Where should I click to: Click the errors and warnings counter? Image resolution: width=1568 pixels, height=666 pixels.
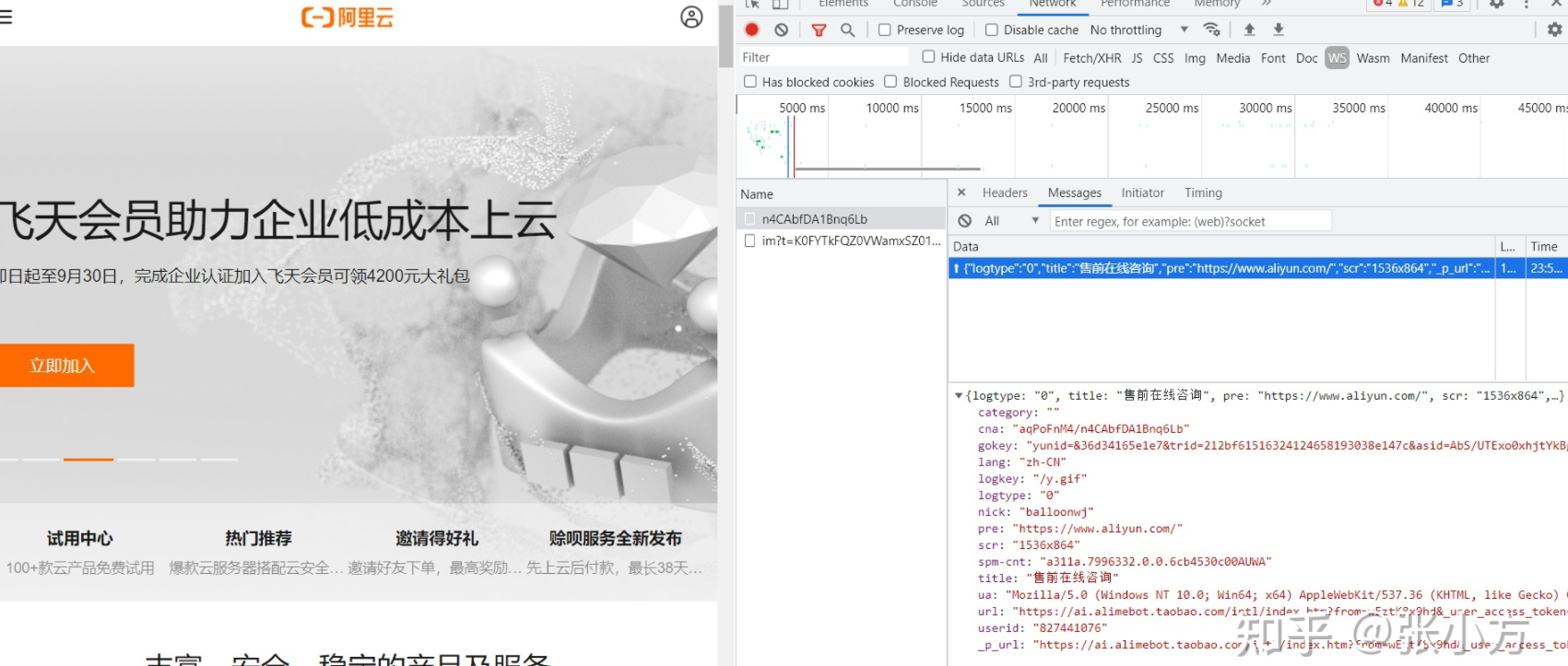tap(1398, 4)
